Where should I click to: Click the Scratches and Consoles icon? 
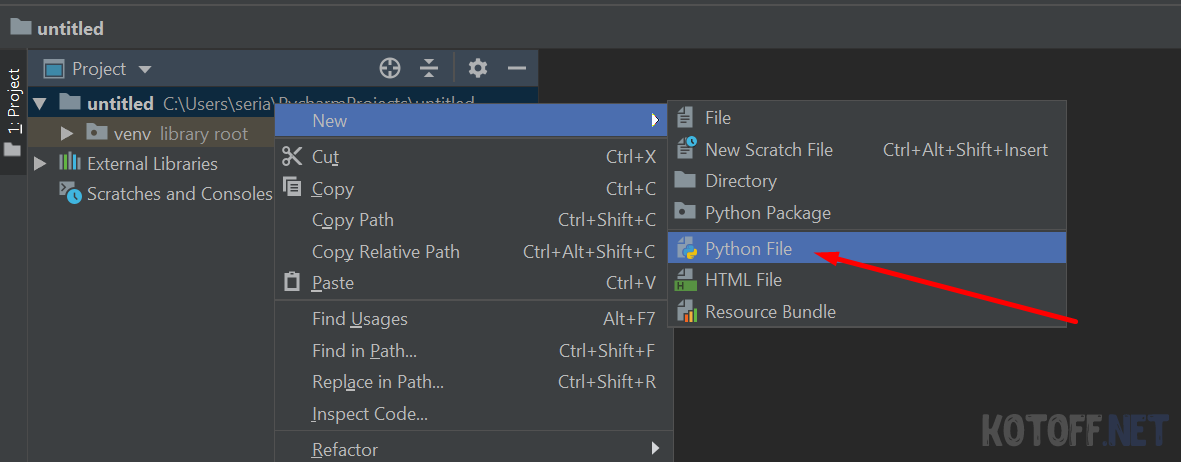[x=70, y=194]
